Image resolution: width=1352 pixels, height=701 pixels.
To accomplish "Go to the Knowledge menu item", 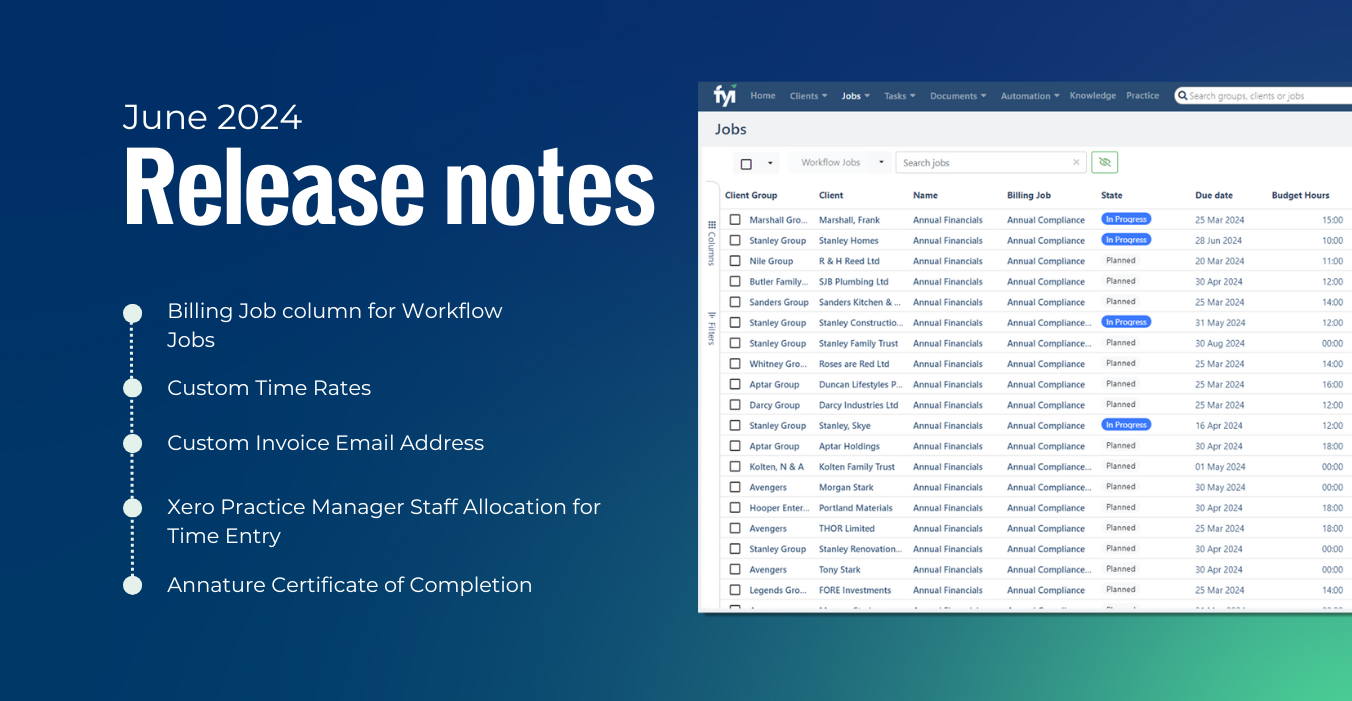I will (1092, 96).
